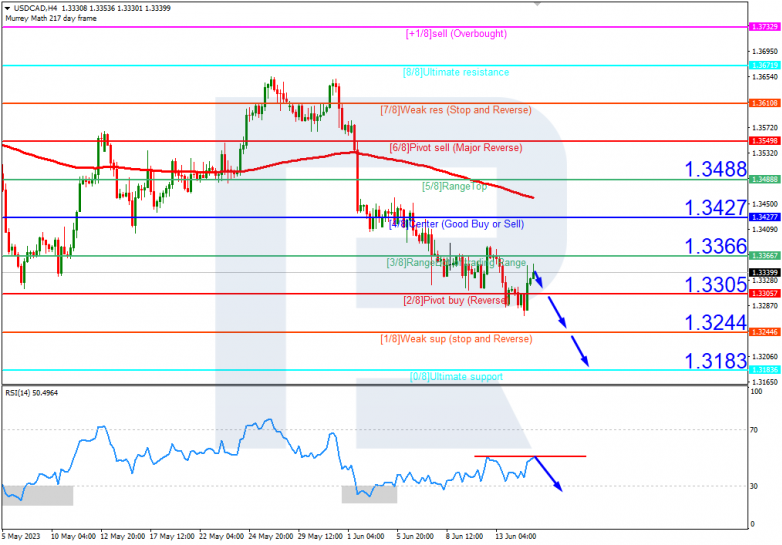Select the 1.31650 price axis value
Viewport: 782px width, 545px height.
(765, 382)
